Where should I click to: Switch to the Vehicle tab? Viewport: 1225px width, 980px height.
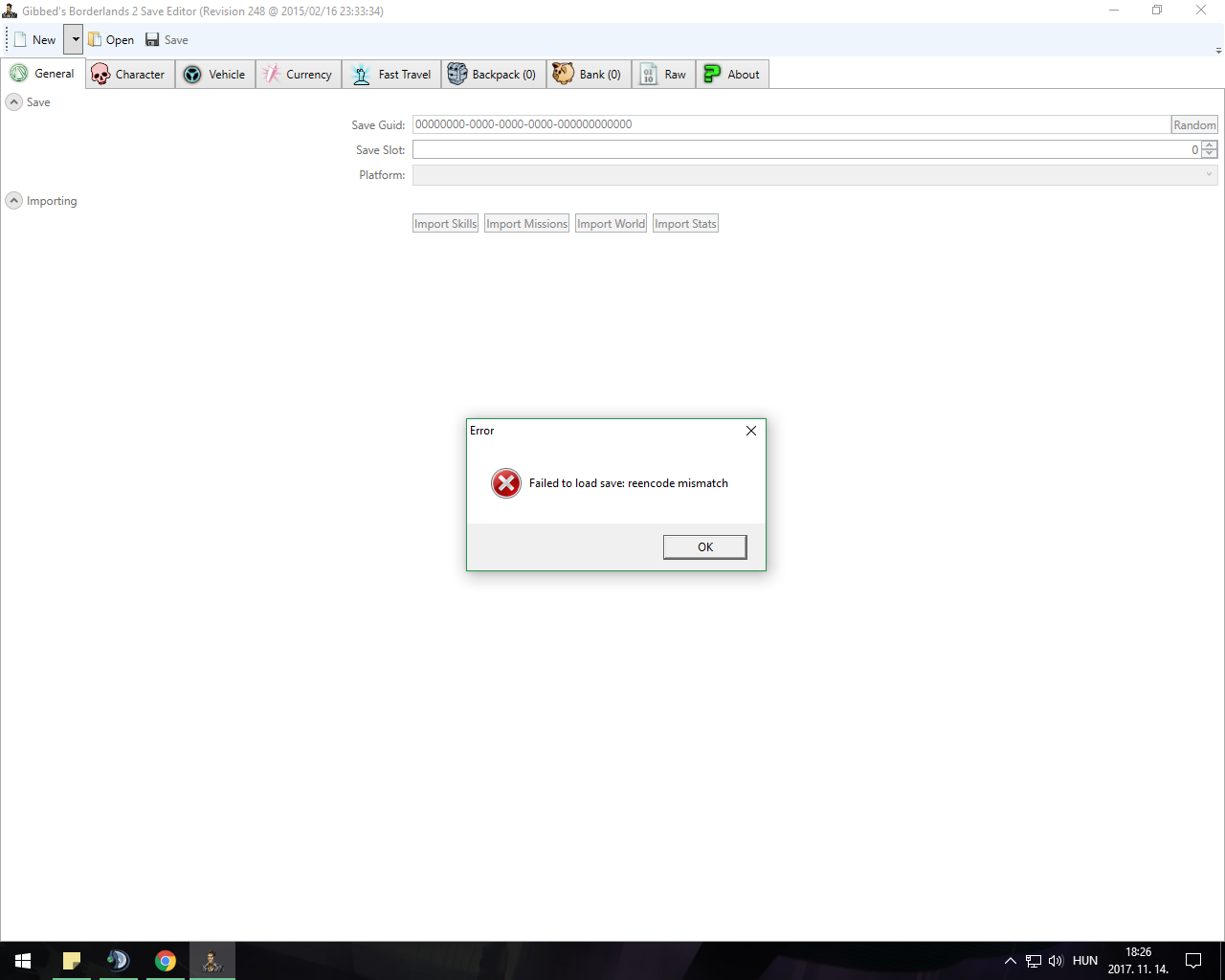pos(215,75)
